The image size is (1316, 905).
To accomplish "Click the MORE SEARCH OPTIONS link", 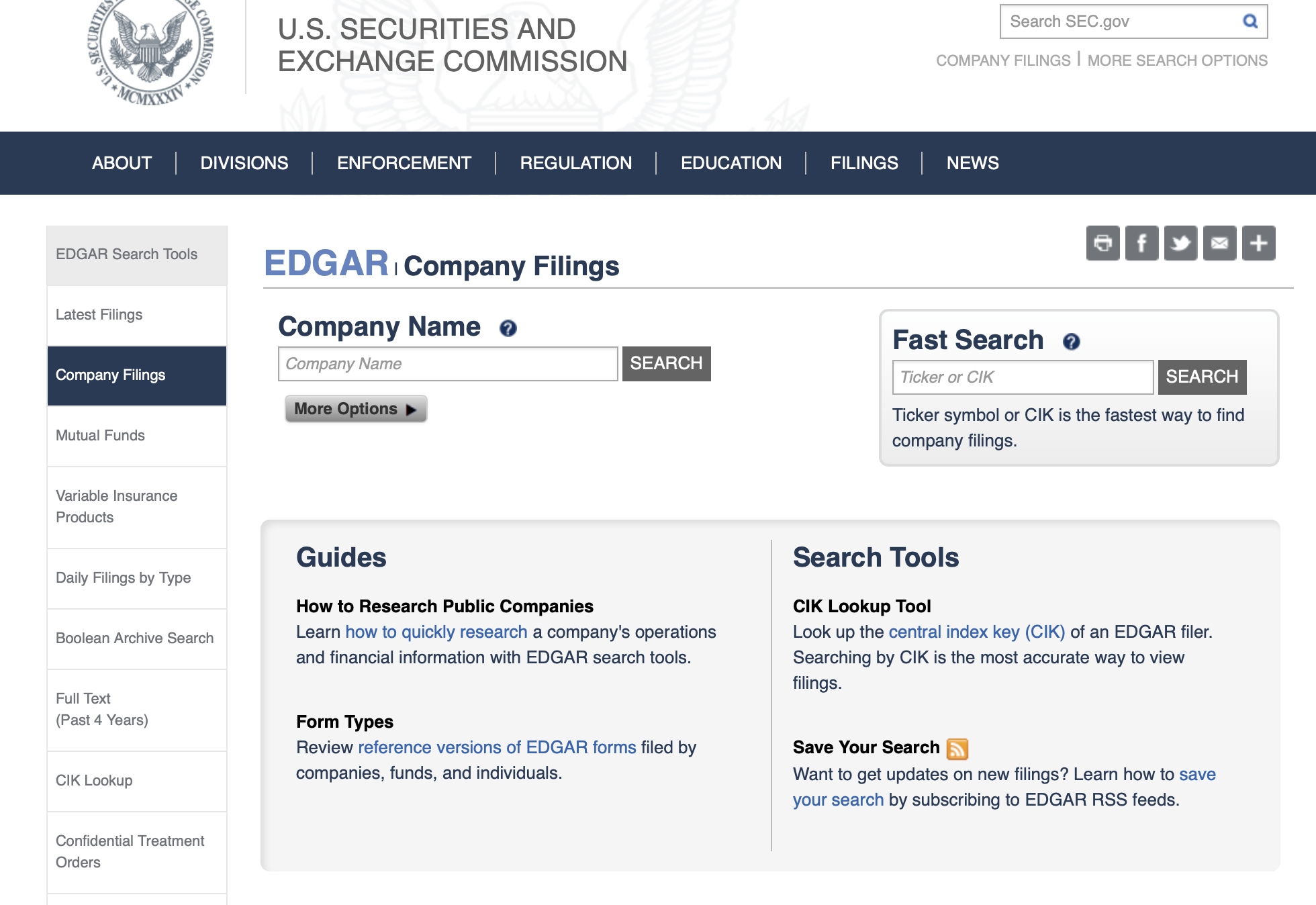I will [1177, 60].
